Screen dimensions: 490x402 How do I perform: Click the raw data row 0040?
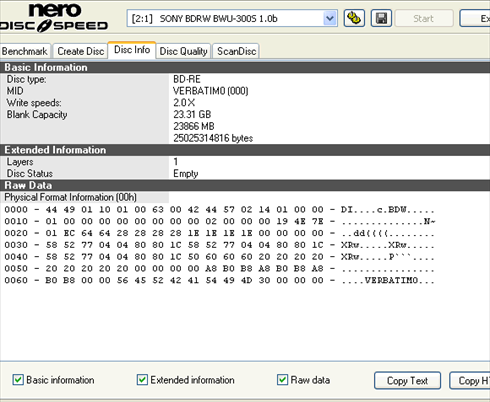click(x=219, y=257)
